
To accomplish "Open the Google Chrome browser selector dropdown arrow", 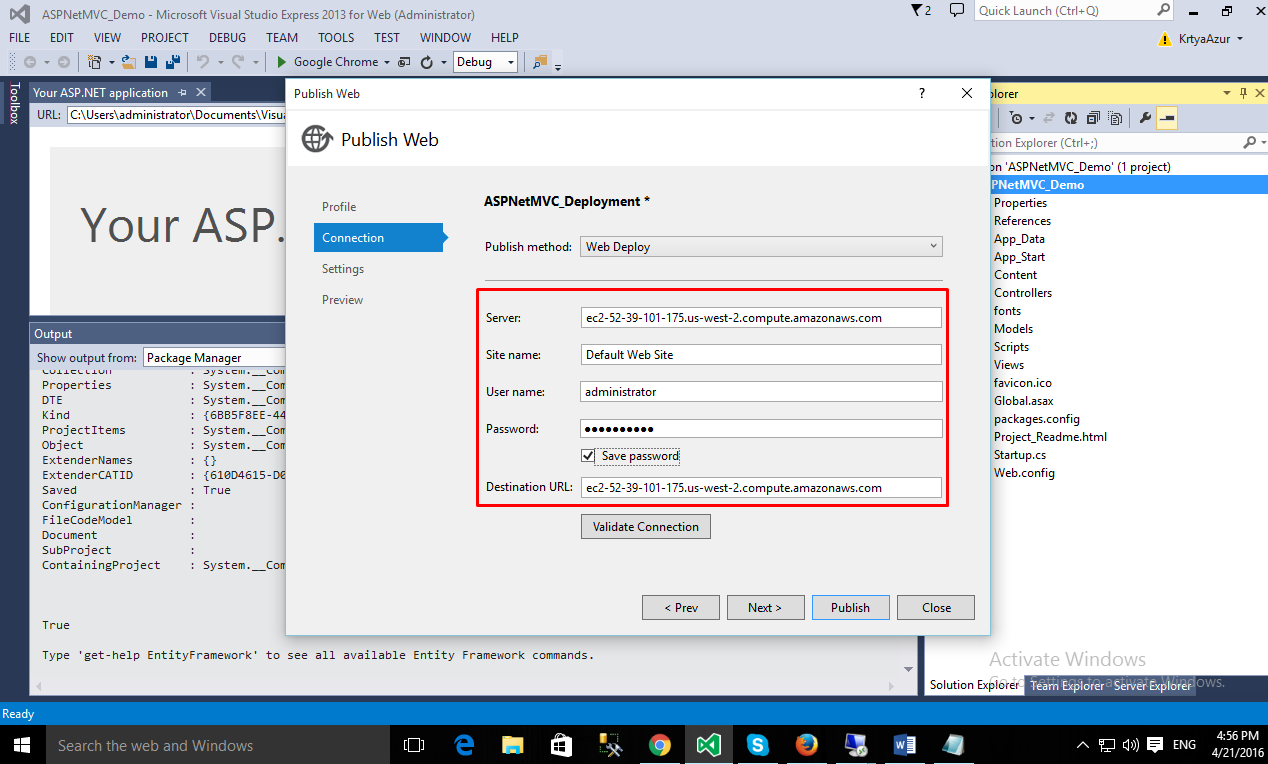I will (x=386, y=62).
